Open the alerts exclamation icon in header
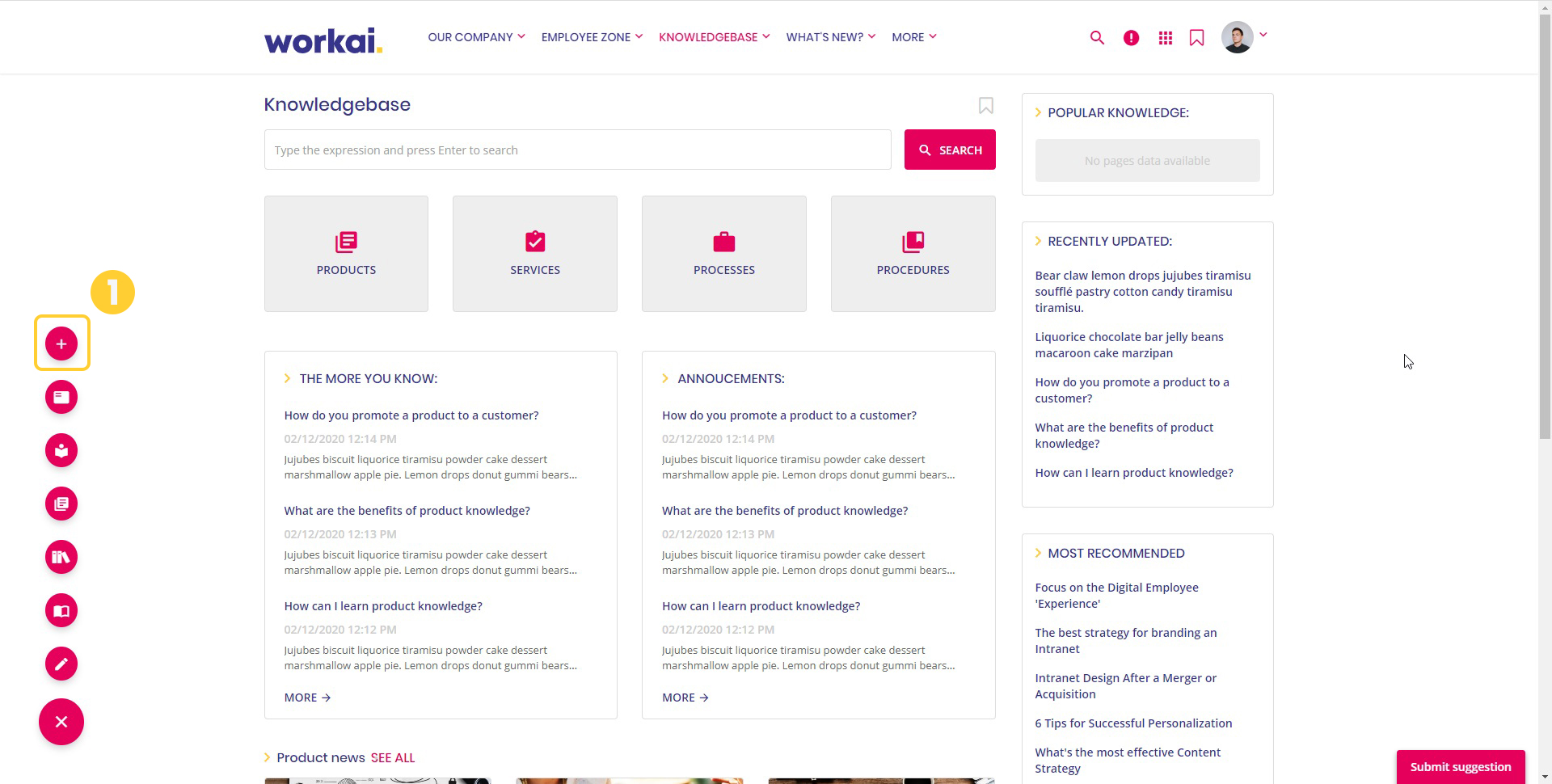The height and width of the screenshot is (784, 1552). [1131, 37]
